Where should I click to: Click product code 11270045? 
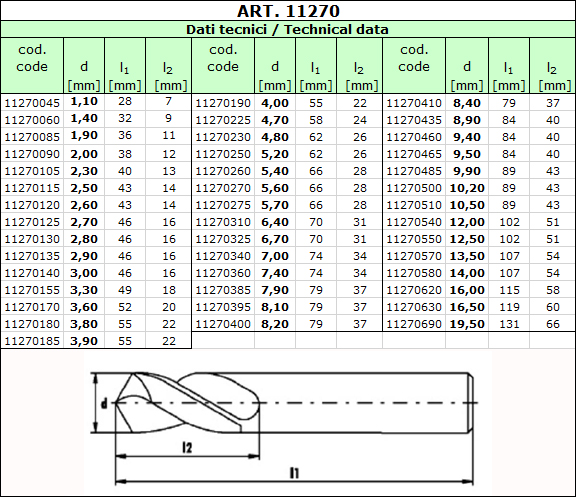[x=32, y=103]
